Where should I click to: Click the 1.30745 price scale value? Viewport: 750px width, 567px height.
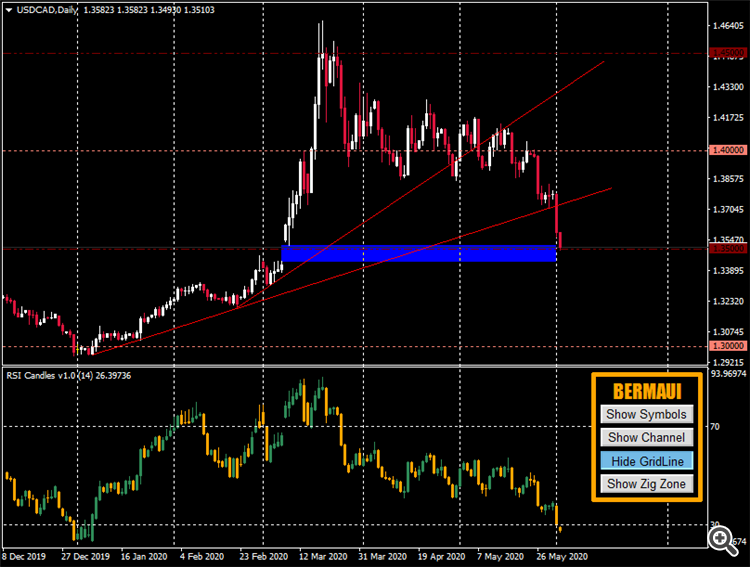[x=728, y=332]
